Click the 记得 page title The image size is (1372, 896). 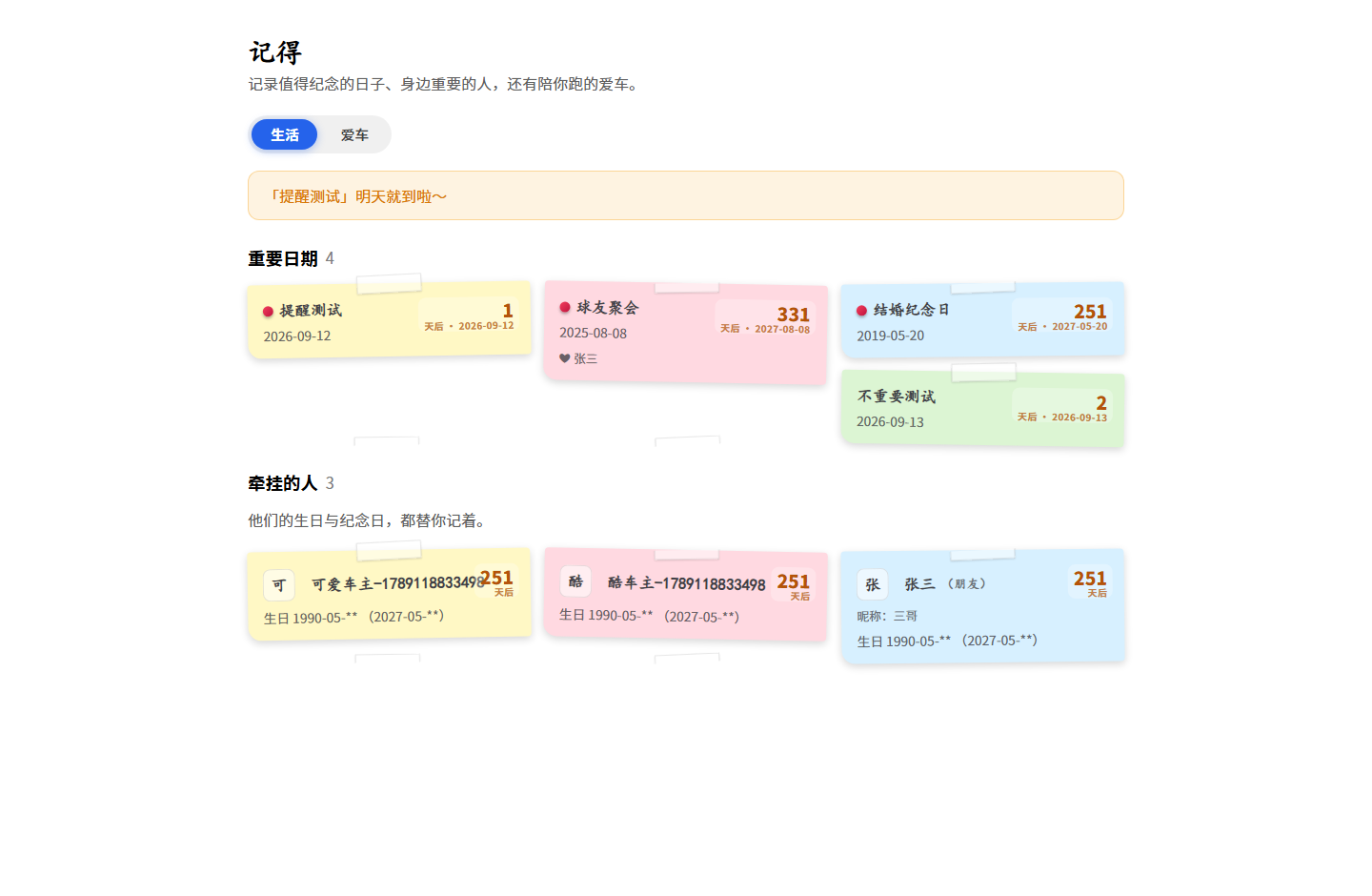275,51
